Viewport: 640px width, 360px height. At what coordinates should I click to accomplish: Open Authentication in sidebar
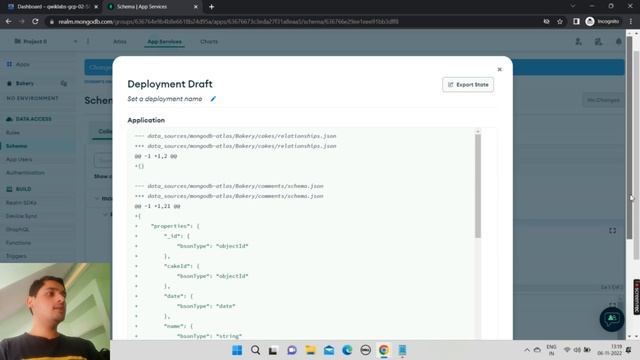click(25, 173)
